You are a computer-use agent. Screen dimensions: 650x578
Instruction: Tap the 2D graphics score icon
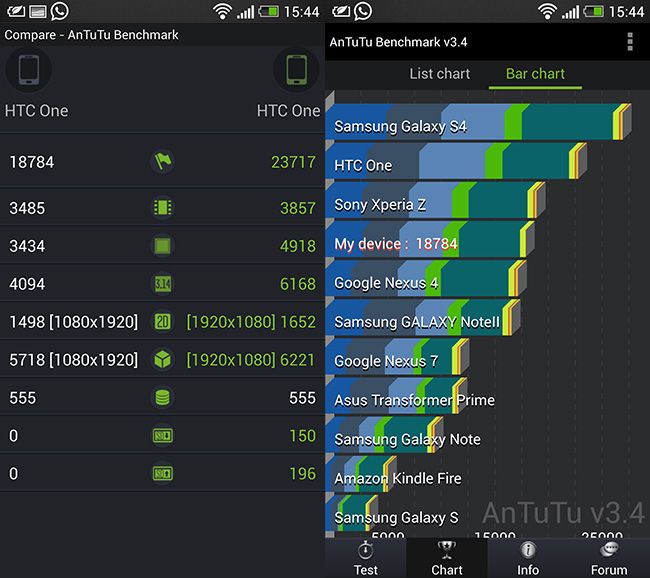click(162, 321)
